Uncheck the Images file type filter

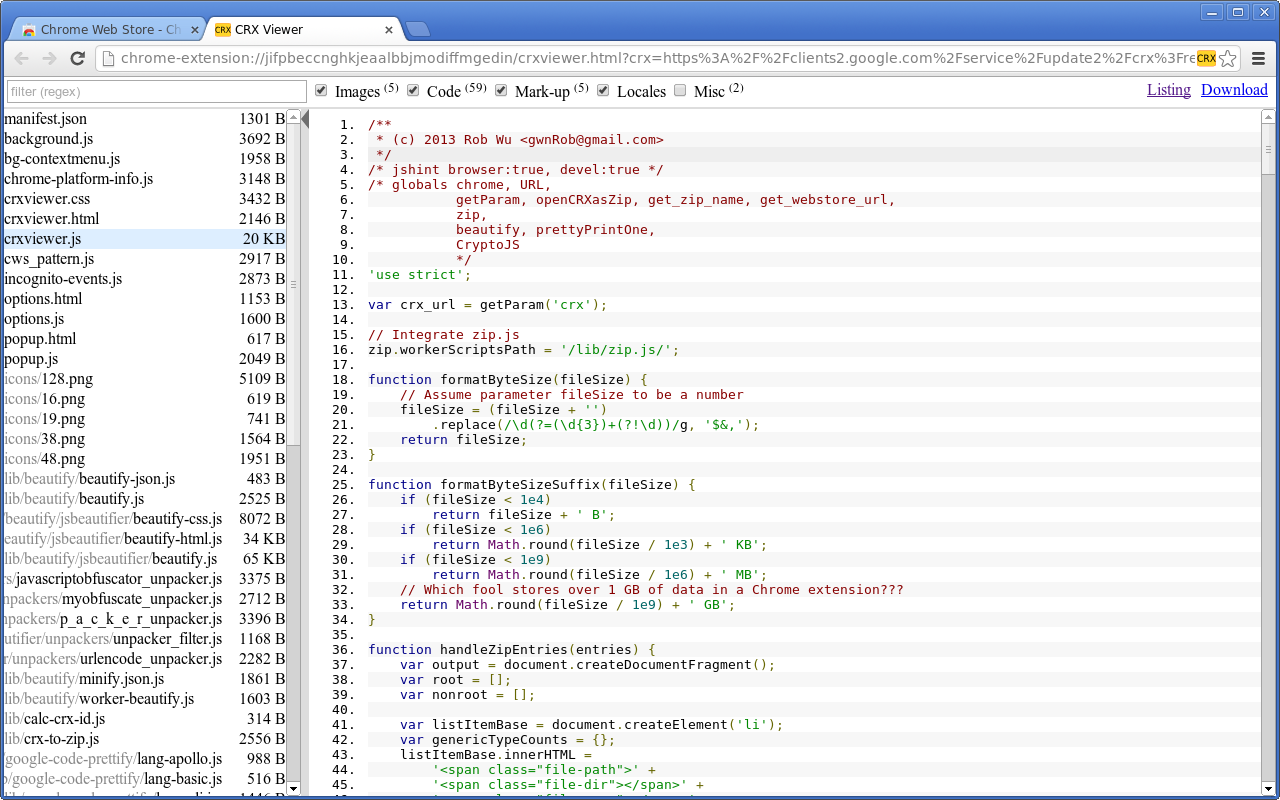click(321, 90)
